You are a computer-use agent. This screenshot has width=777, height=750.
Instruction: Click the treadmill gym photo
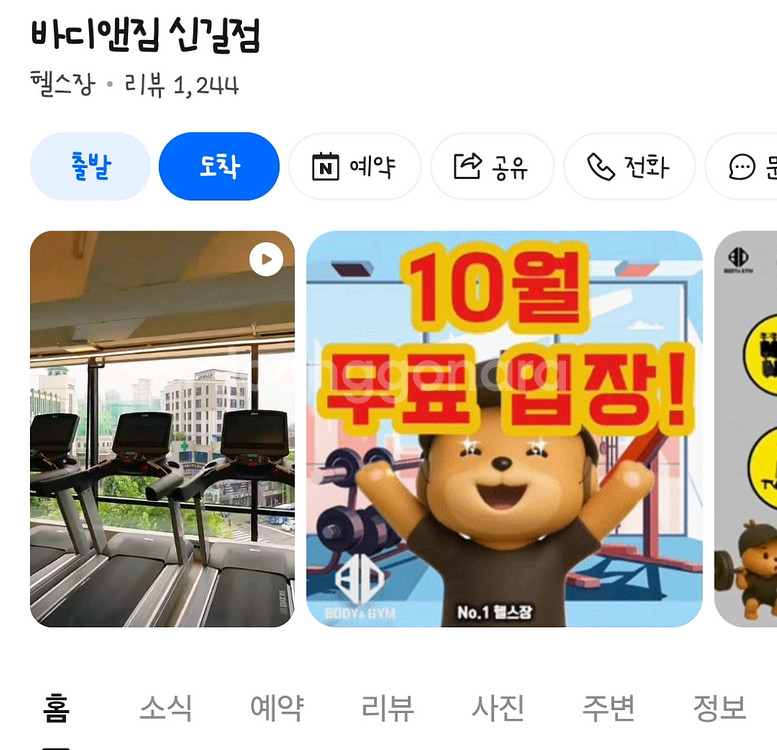point(162,429)
